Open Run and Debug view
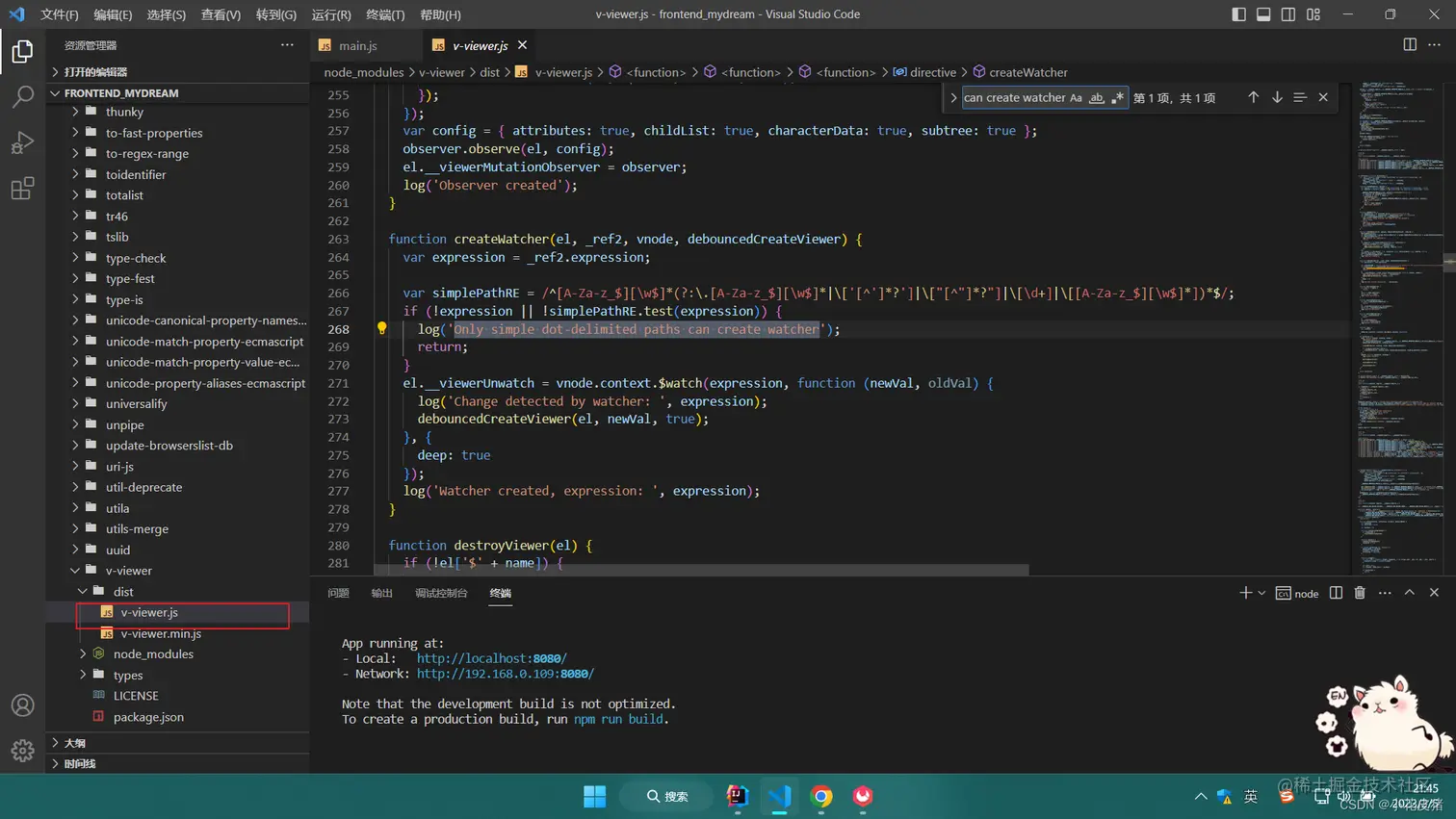 (22, 142)
